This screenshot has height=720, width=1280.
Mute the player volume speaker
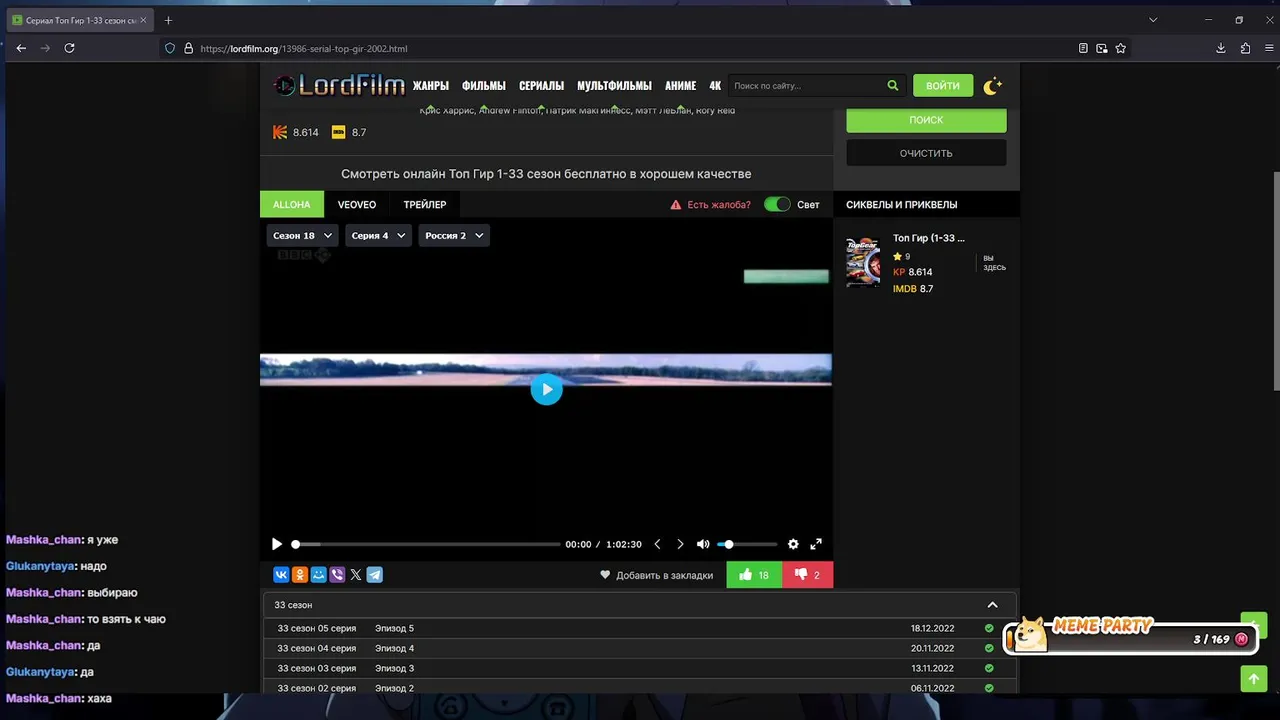point(703,544)
